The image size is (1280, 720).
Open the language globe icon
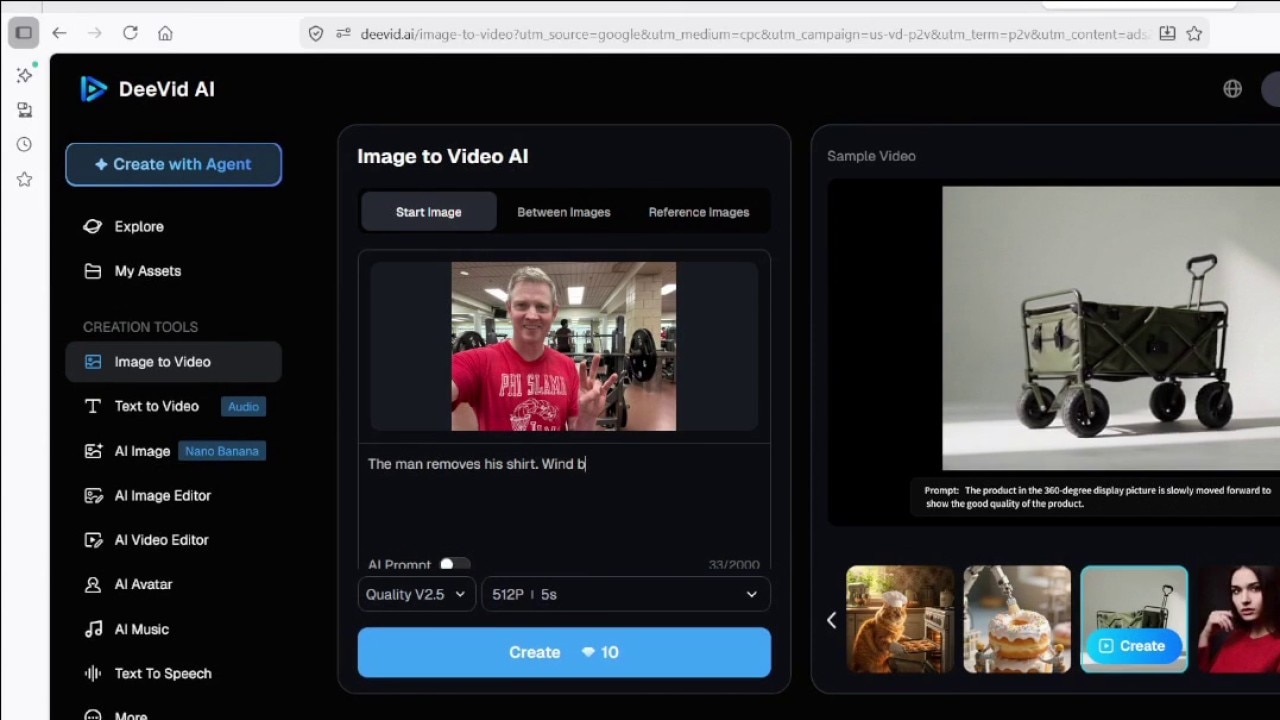tap(1232, 89)
